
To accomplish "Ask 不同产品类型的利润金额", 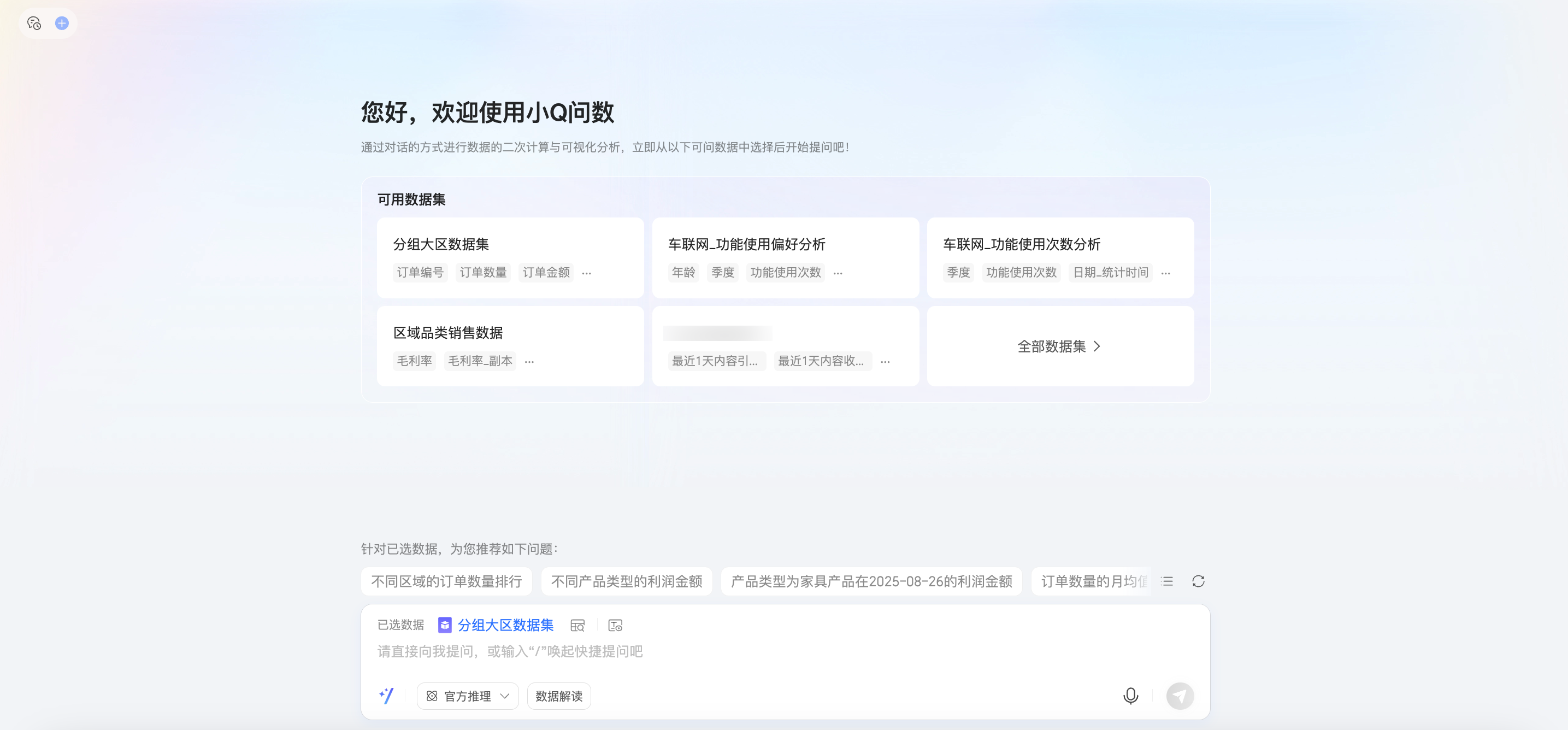I will click(x=626, y=581).
